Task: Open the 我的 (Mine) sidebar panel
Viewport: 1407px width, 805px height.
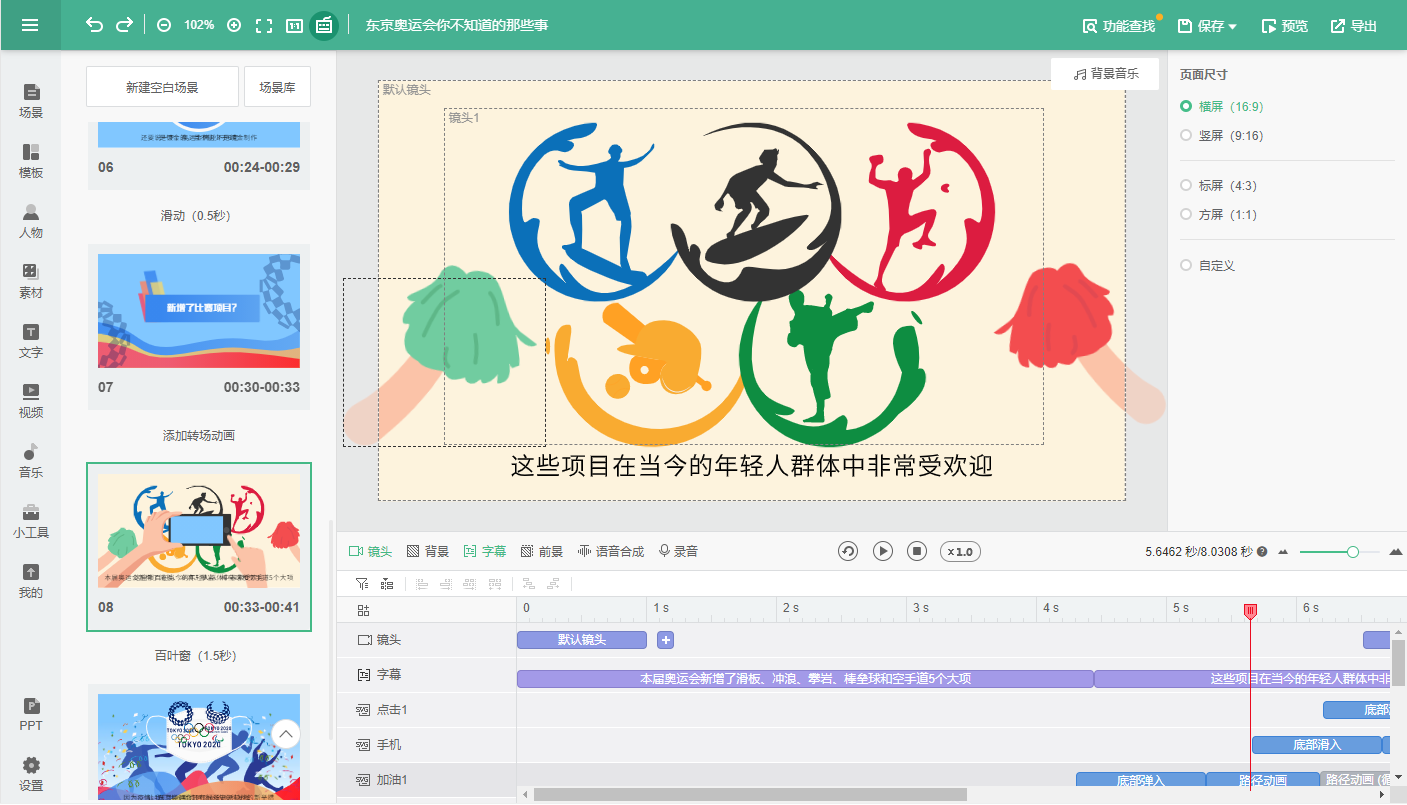Action: (x=31, y=581)
